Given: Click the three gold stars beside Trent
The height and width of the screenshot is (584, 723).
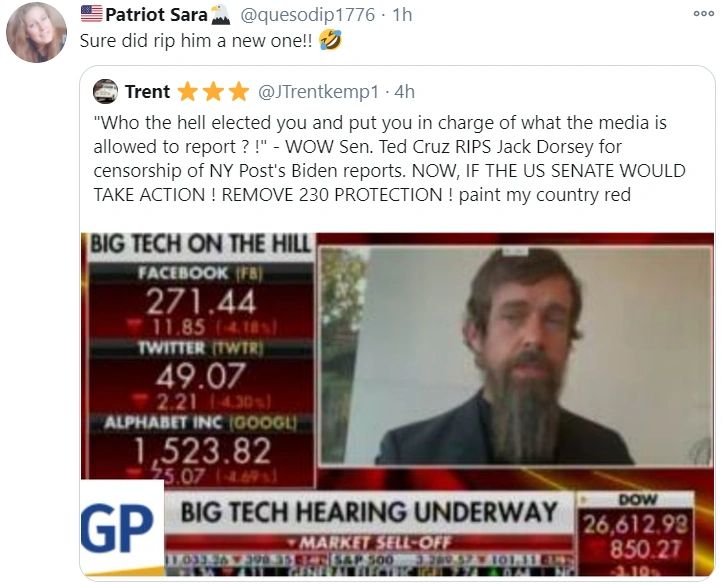Looking at the screenshot, I should point(213,92).
